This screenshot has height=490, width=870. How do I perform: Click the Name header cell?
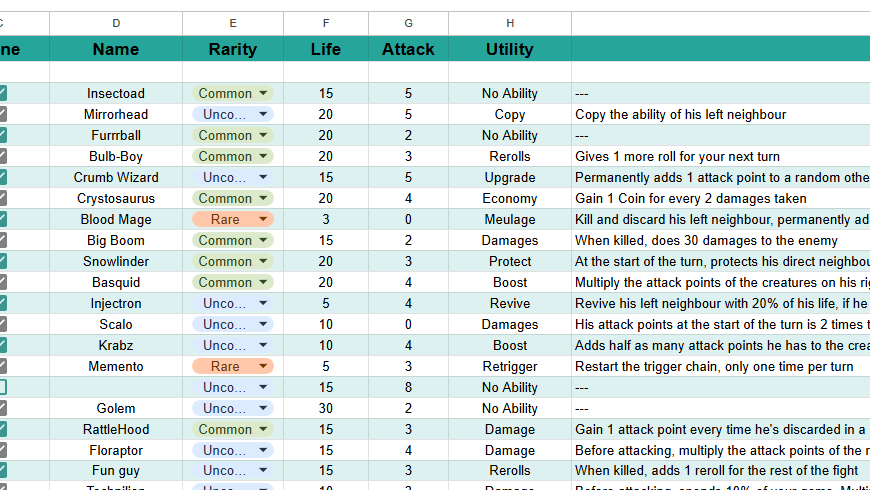[x=116, y=49]
